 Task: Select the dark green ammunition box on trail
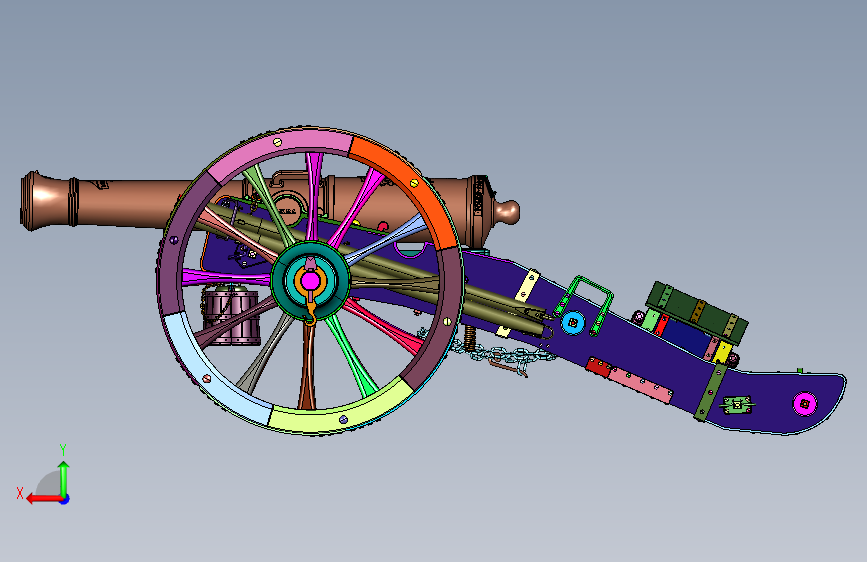point(698,311)
